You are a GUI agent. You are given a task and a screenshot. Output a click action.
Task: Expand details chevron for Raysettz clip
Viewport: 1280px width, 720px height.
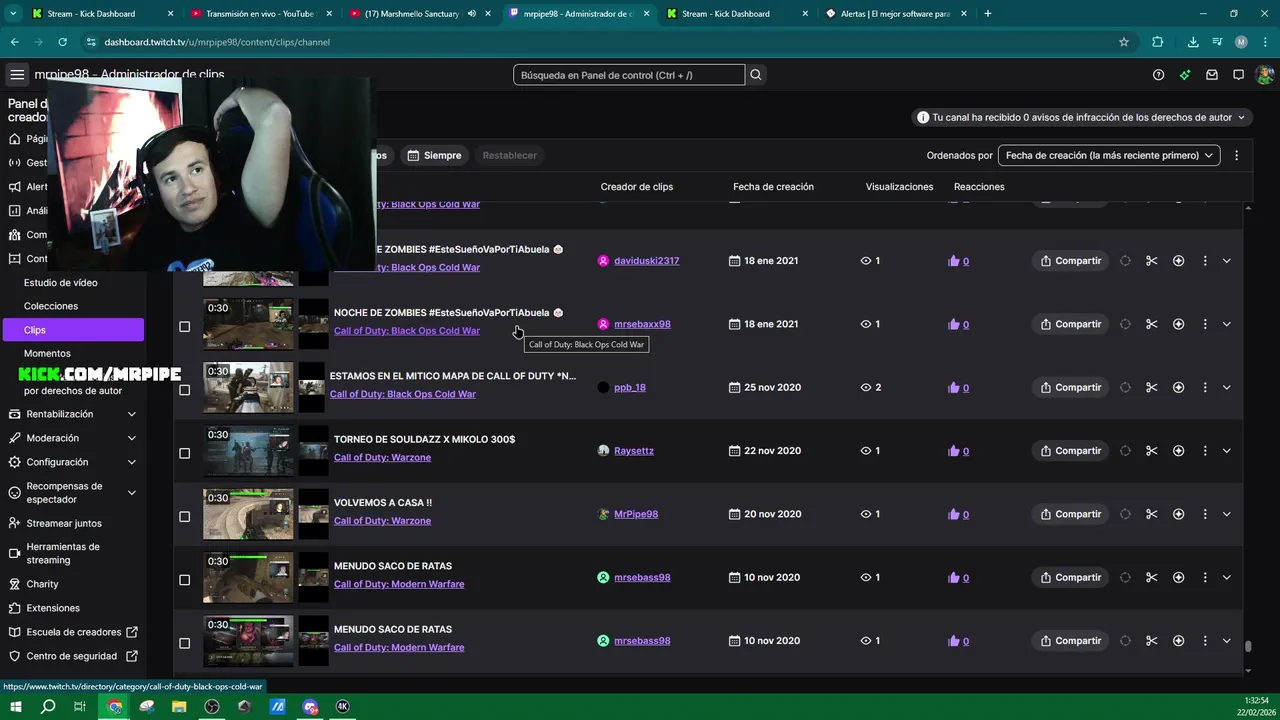click(x=1227, y=451)
